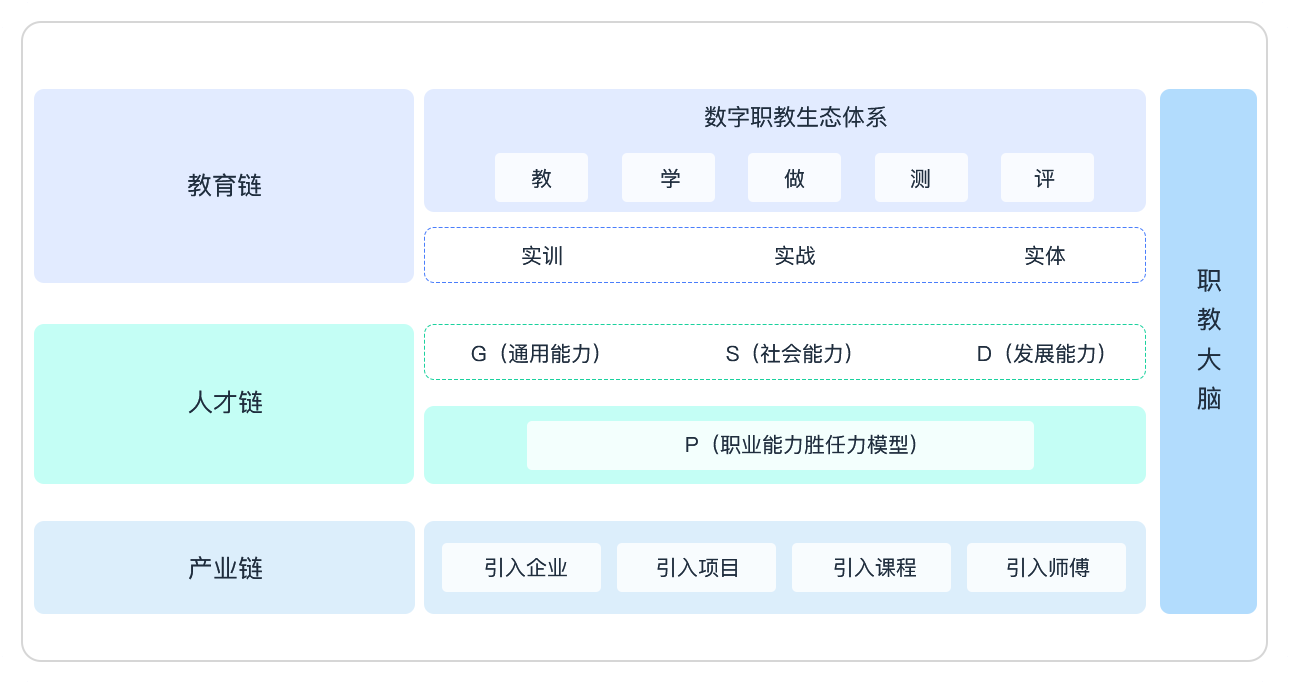The width and height of the screenshot is (1290, 684).
Task: Select the 人才链 block
Action: coord(224,403)
